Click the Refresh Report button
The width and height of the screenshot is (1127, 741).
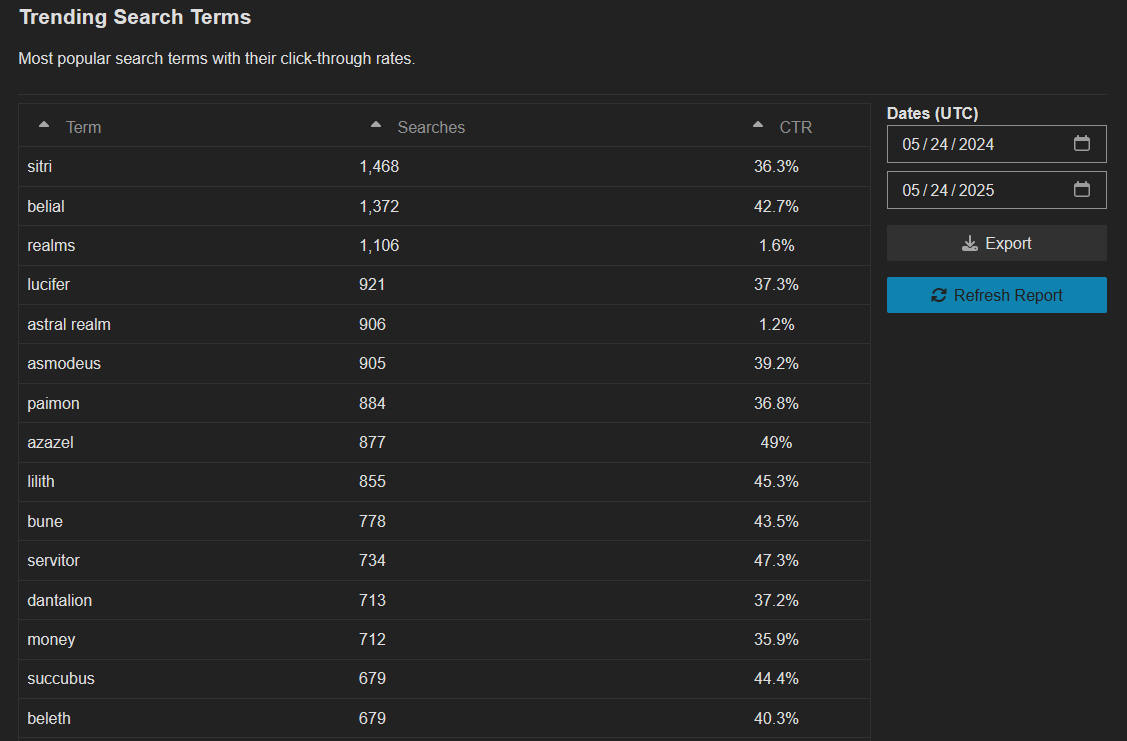[x=996, y=295]
